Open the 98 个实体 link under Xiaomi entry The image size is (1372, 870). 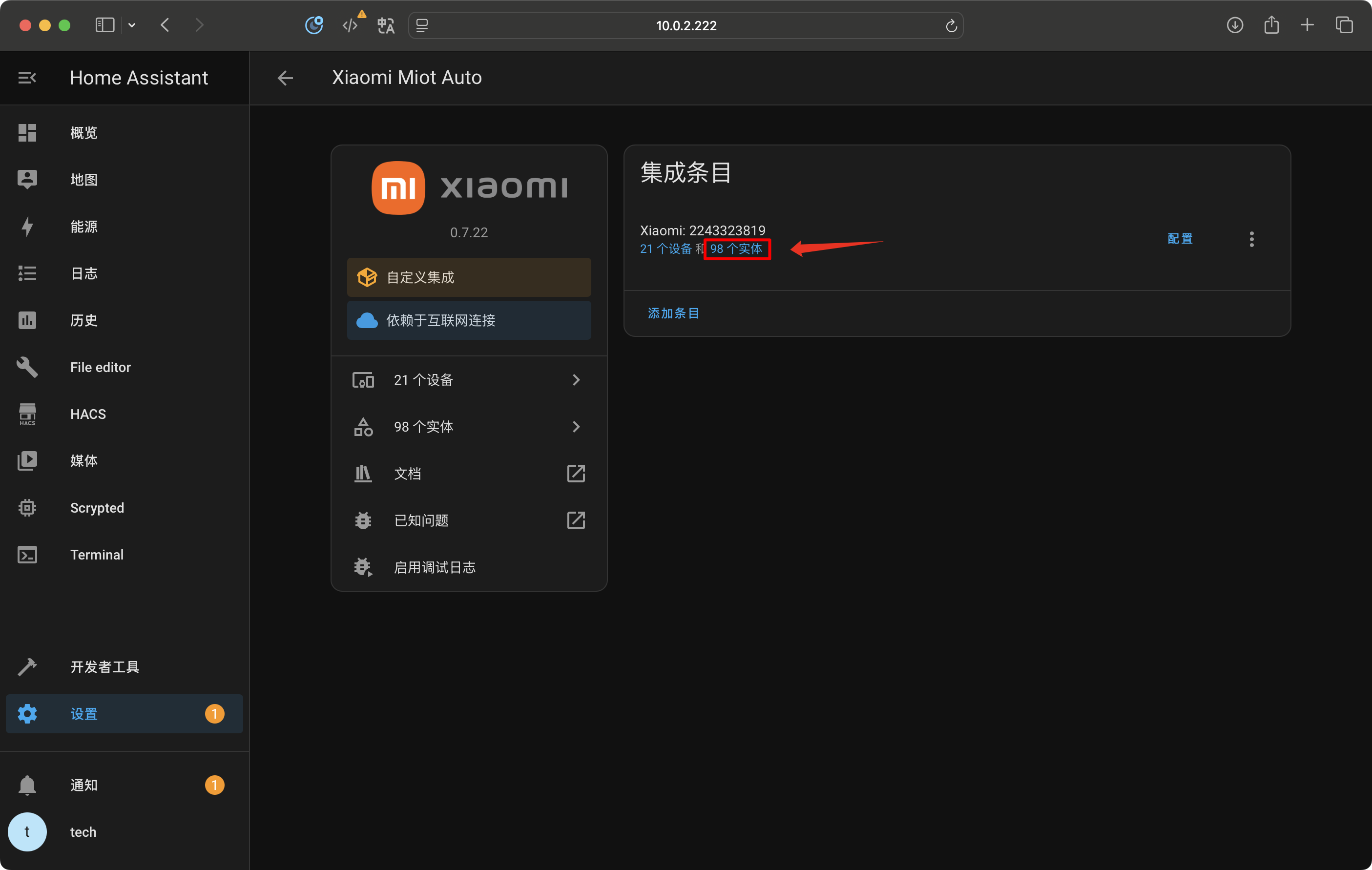(736, 249)
